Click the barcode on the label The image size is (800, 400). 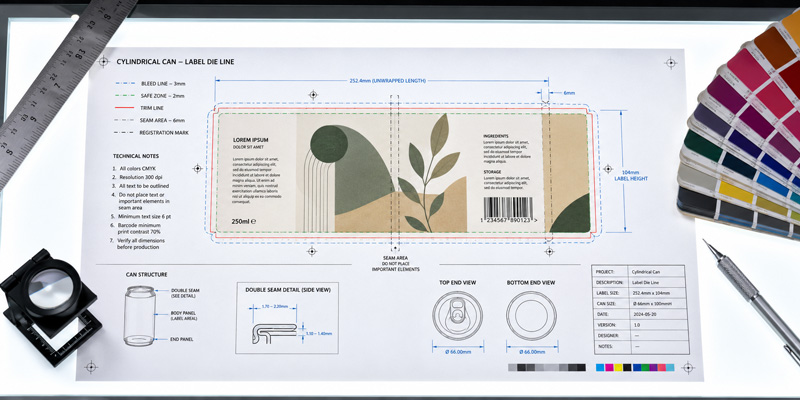pos(508,207)
